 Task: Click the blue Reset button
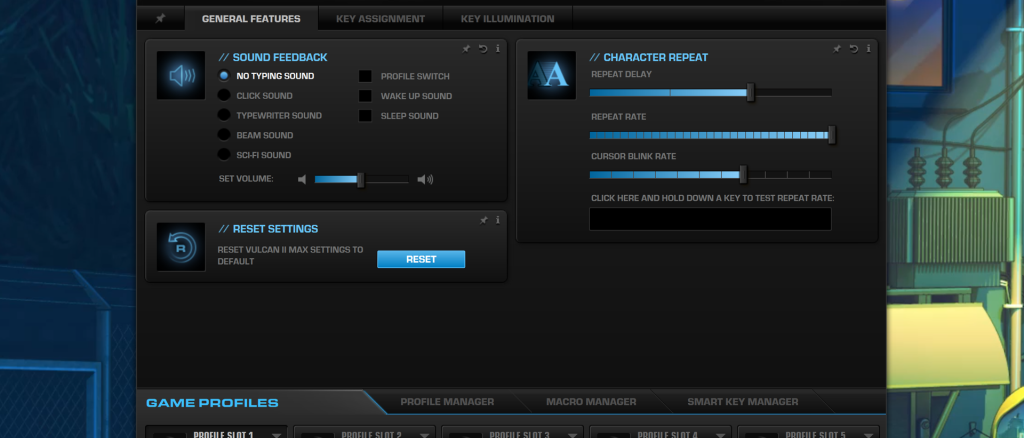click(x=421, y=259)
